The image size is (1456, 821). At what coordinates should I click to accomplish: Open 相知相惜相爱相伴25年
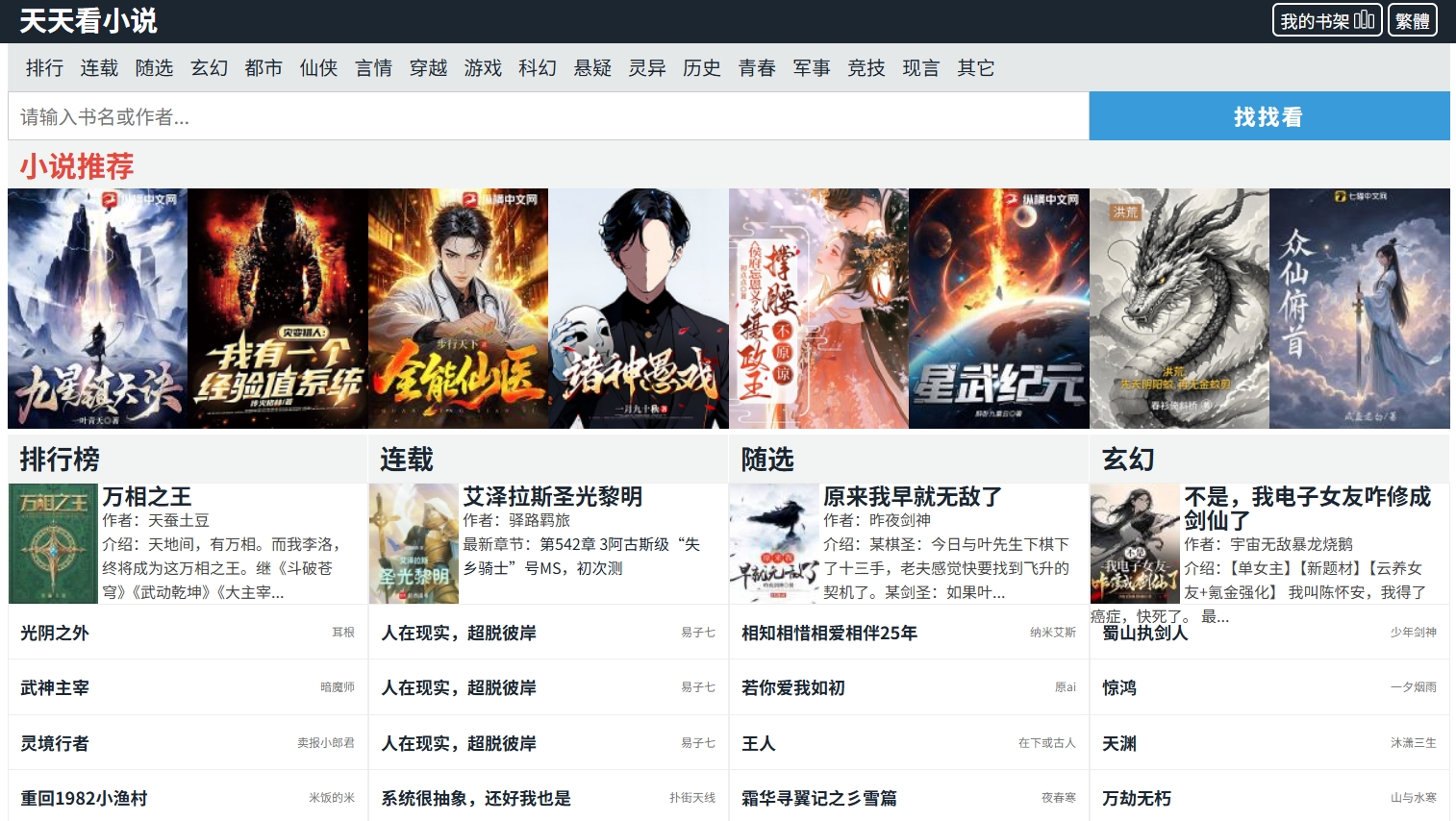pos(829,633)
